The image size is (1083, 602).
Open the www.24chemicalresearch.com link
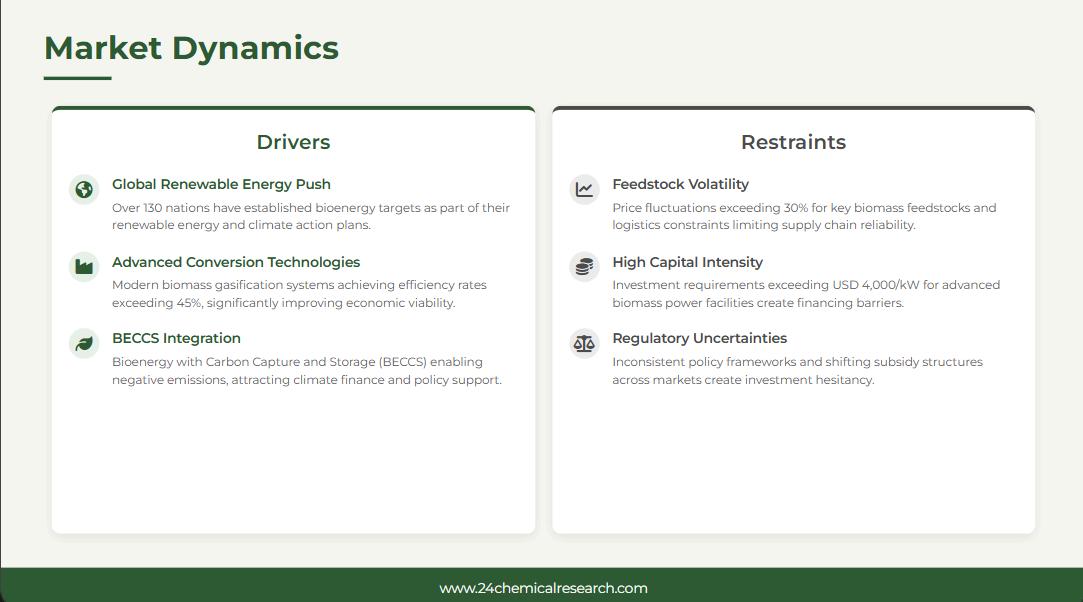(543, 588)
